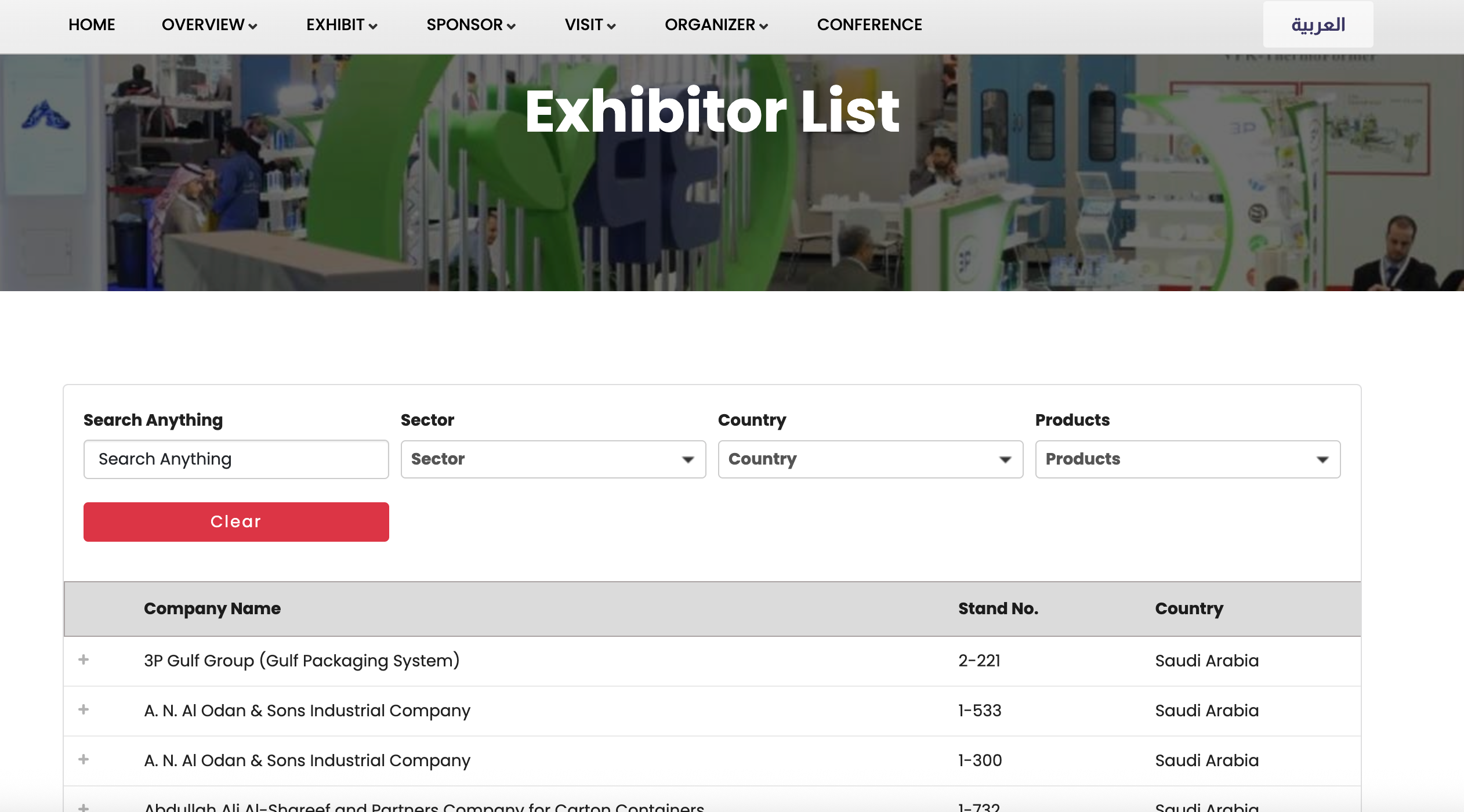Open the VISIT menu
1464x812 pixels.
click(x=590, y=25)
